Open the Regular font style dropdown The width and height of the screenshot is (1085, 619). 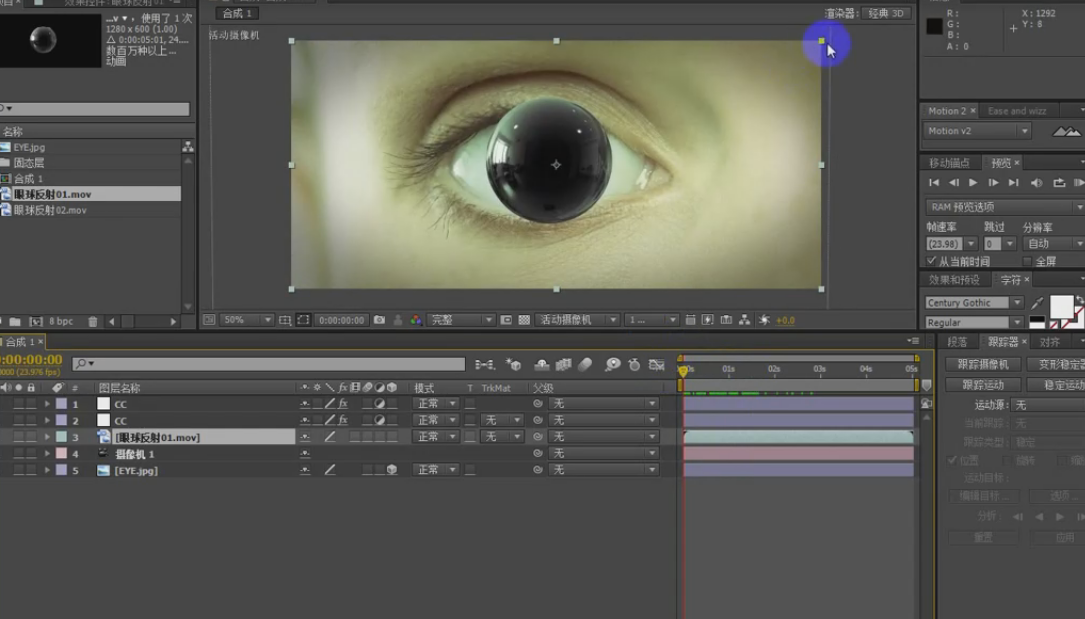(974, 322)
